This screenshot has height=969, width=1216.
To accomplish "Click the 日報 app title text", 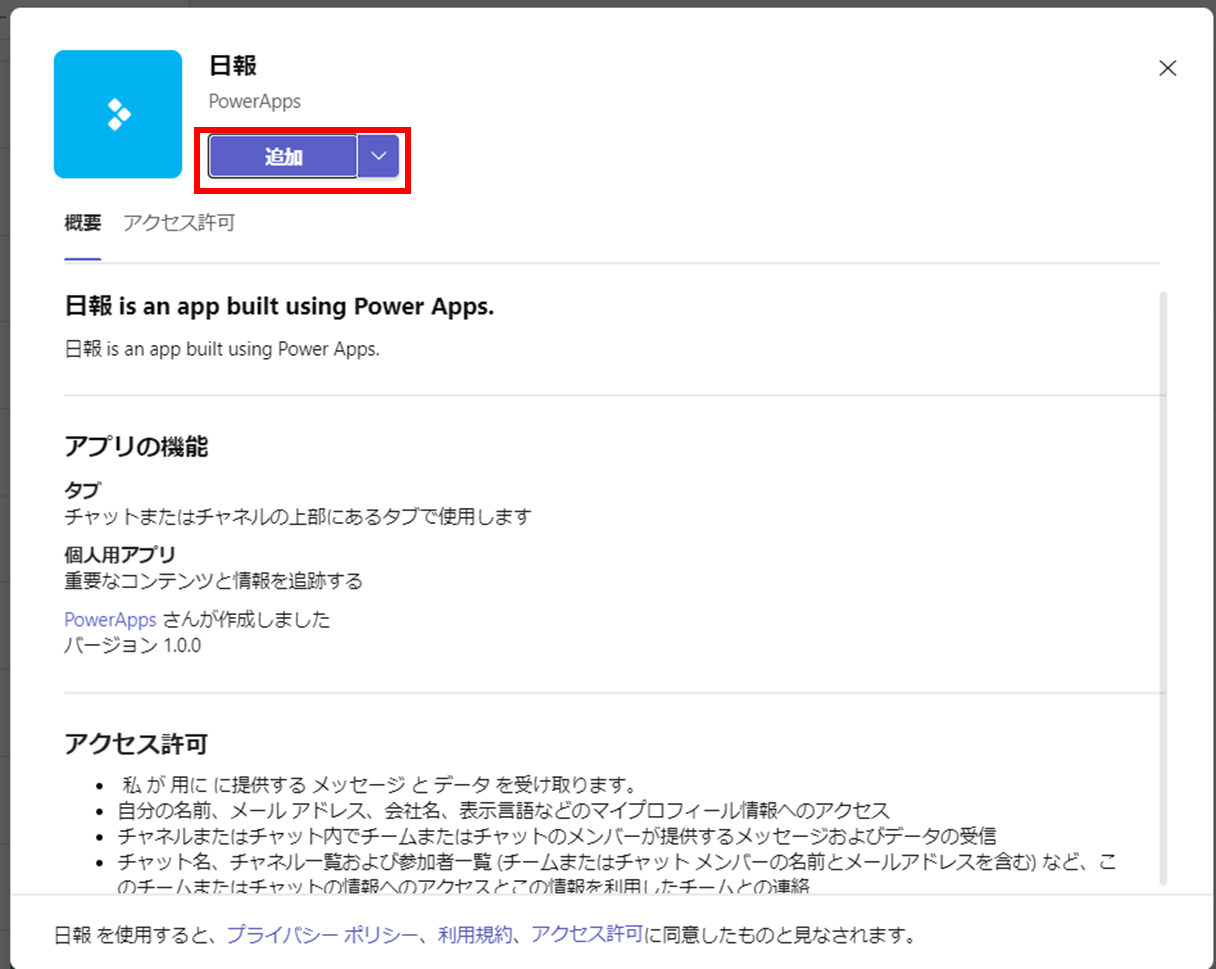I will (233, 66).
